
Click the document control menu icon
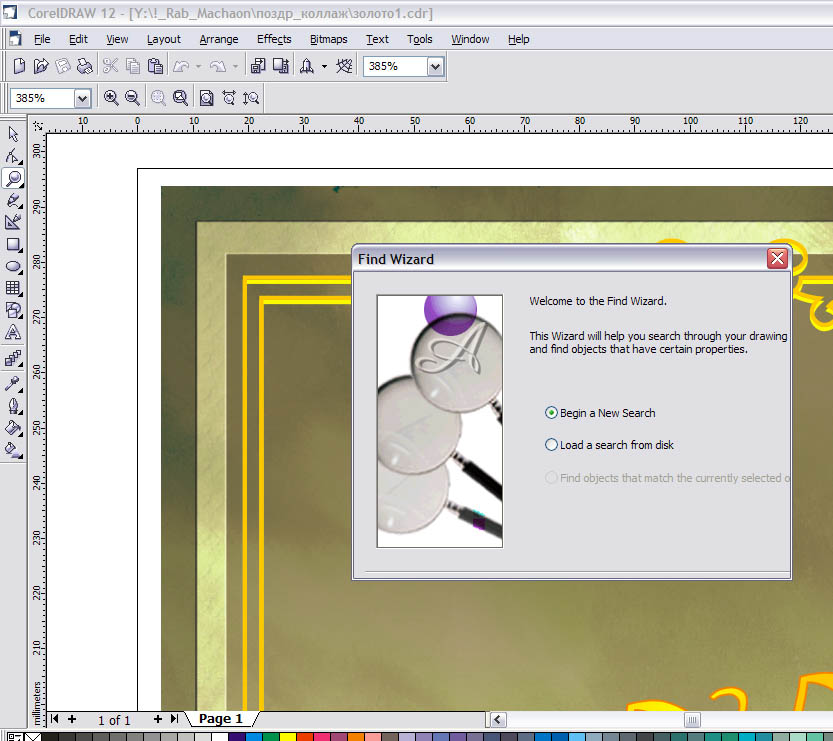[14, 39]
